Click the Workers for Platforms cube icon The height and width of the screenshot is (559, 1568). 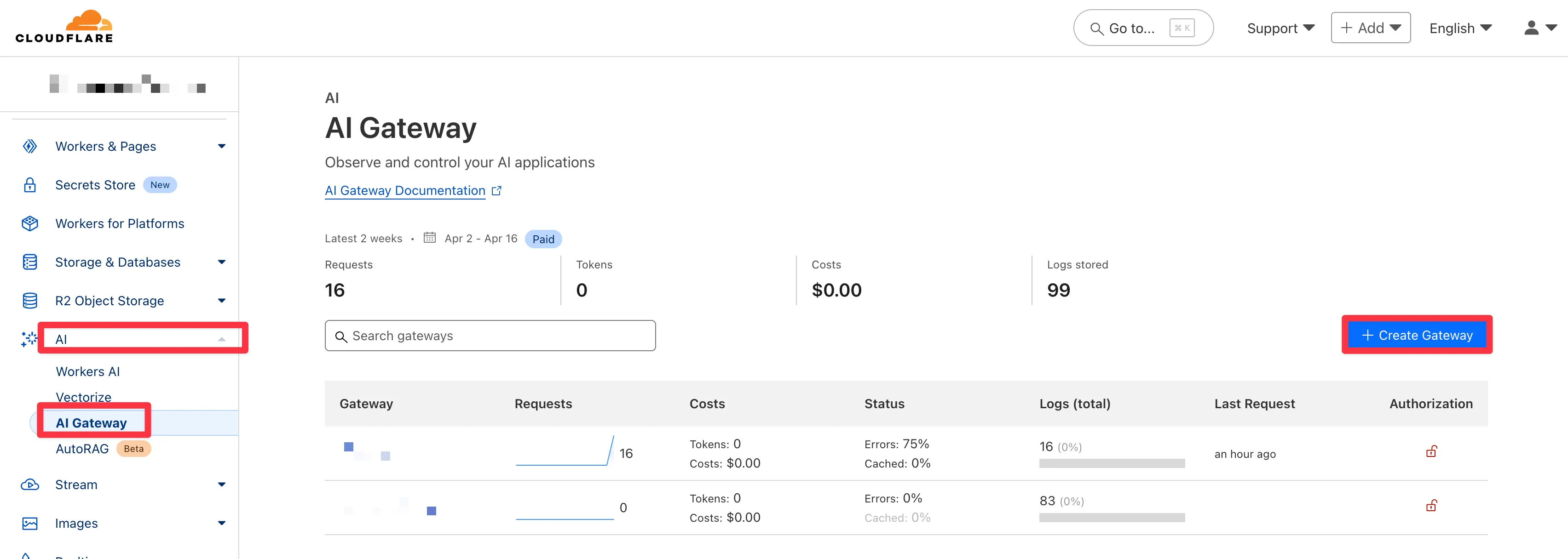point(30,224)
